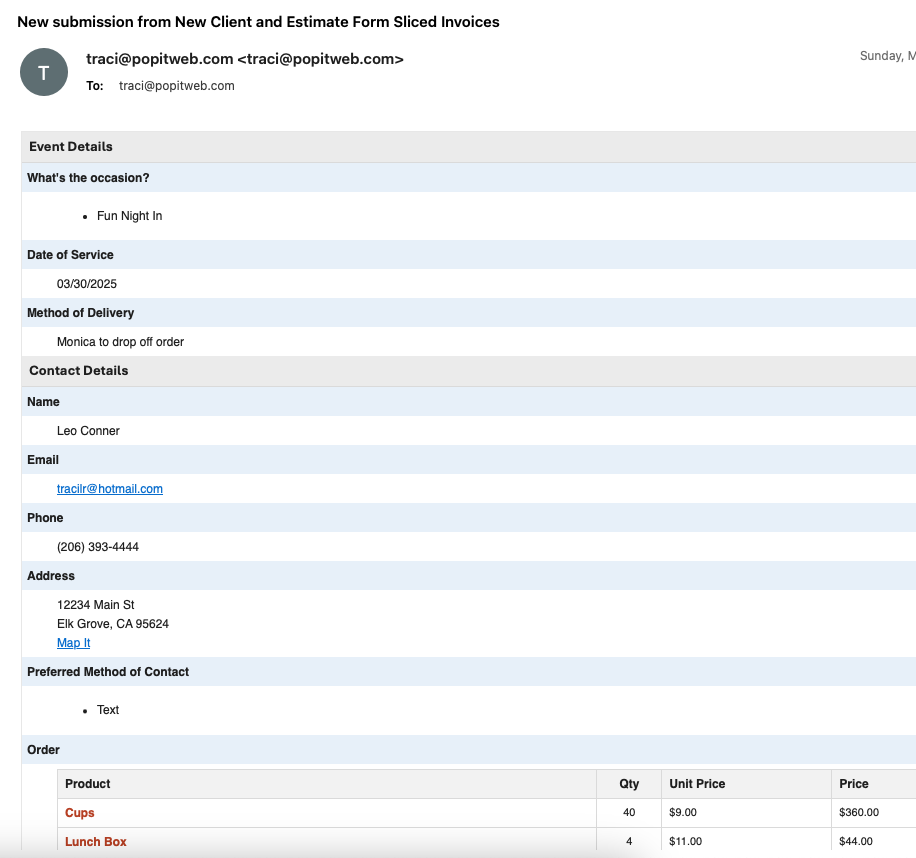
Task: Click the Fun Night In occasion item
Action: [129, 216]
